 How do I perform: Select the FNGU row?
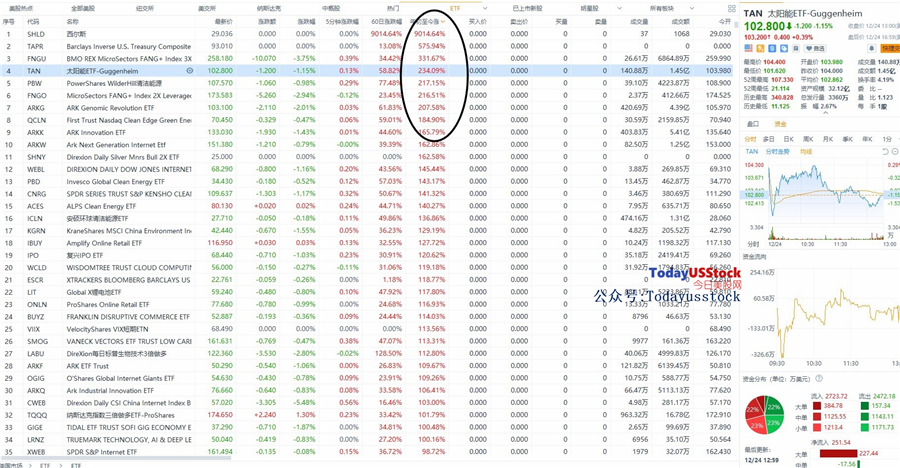click(369, 59)
